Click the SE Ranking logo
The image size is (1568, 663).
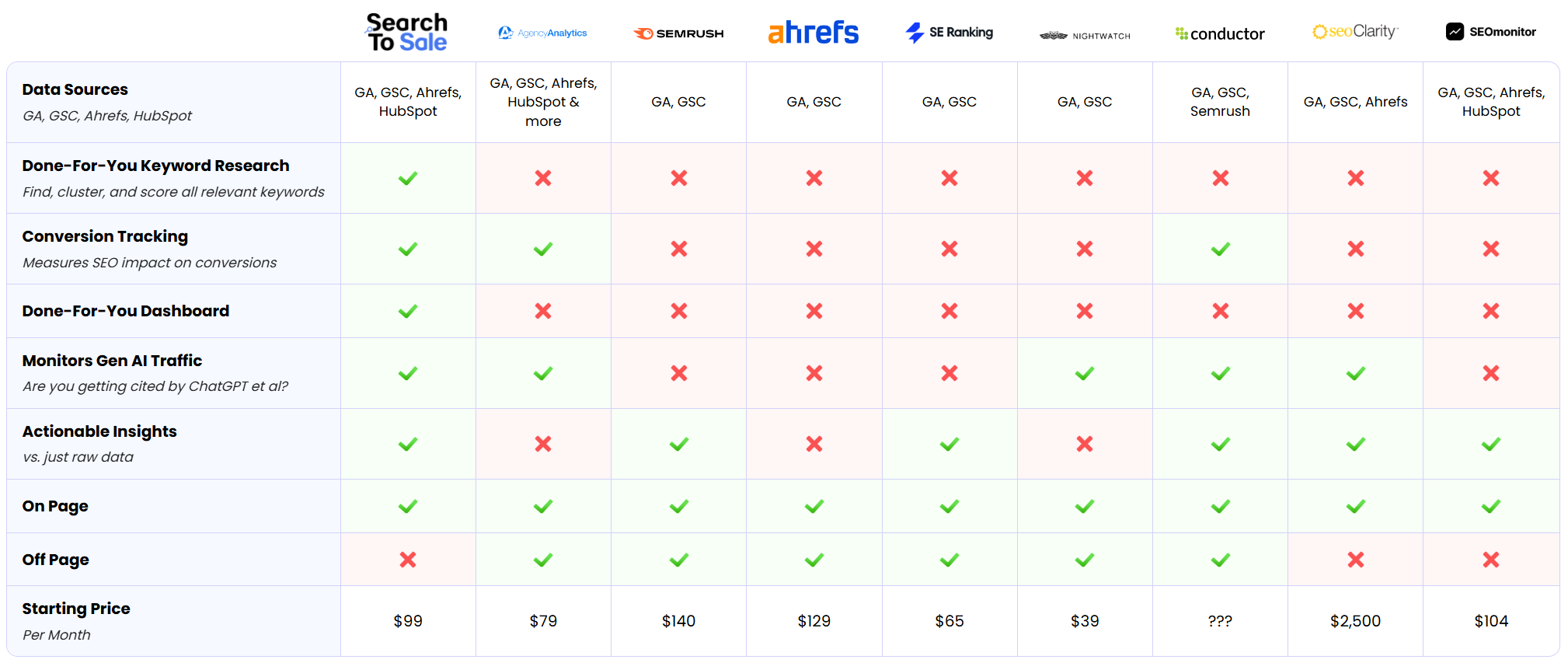(x=949, y=33)
